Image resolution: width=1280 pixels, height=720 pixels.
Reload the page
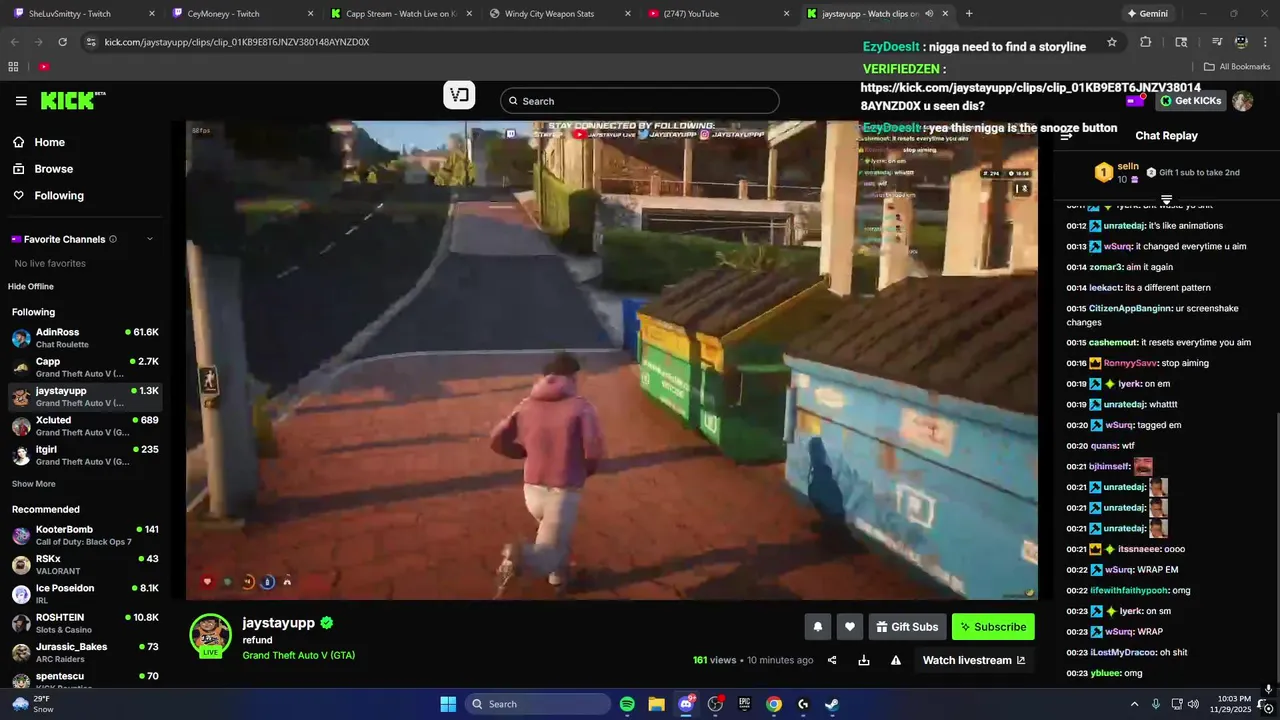pyautogui.click(x=62, y=42)
